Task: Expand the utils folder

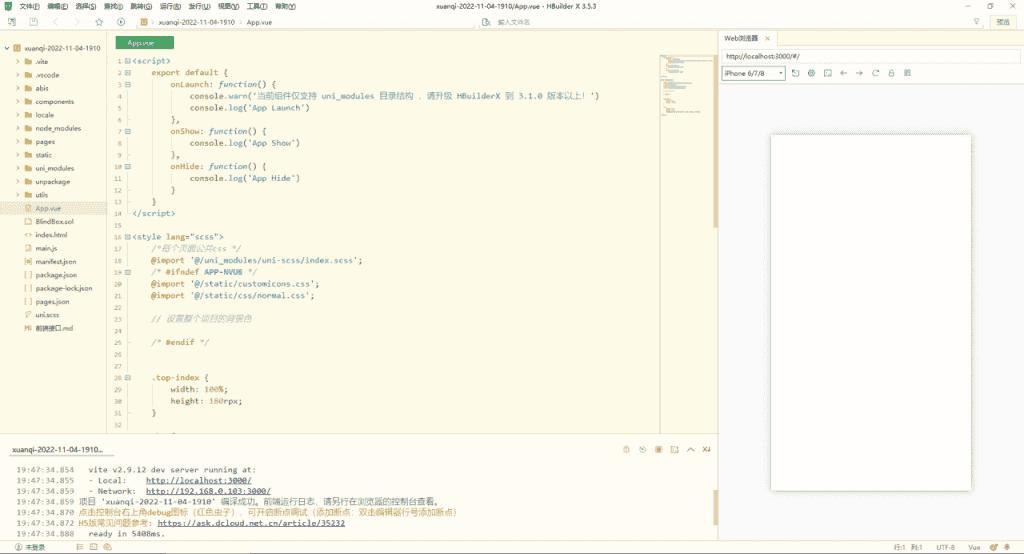Action: (x=18, y=195)
